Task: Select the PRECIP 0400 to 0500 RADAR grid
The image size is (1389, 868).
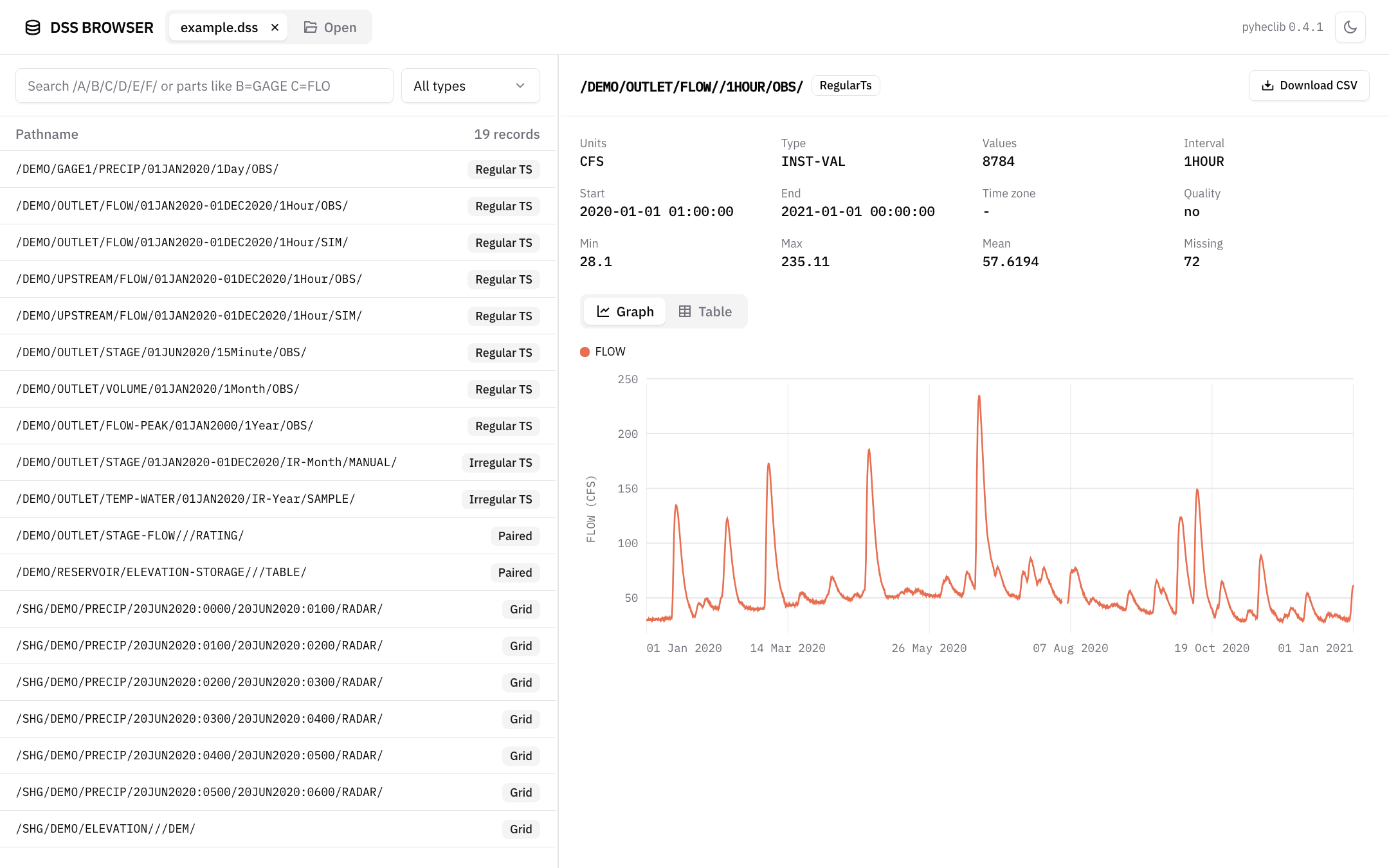Action: pyautogui.click(x=278, y=755)
